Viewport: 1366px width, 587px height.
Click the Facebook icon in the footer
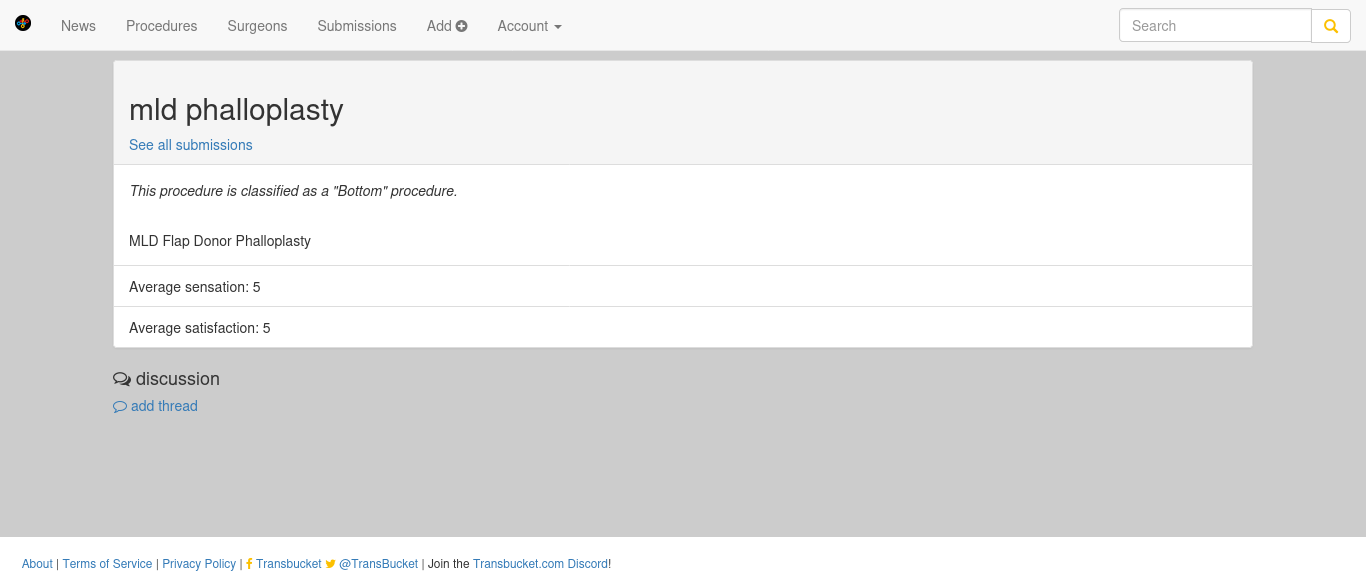(249, 564)
